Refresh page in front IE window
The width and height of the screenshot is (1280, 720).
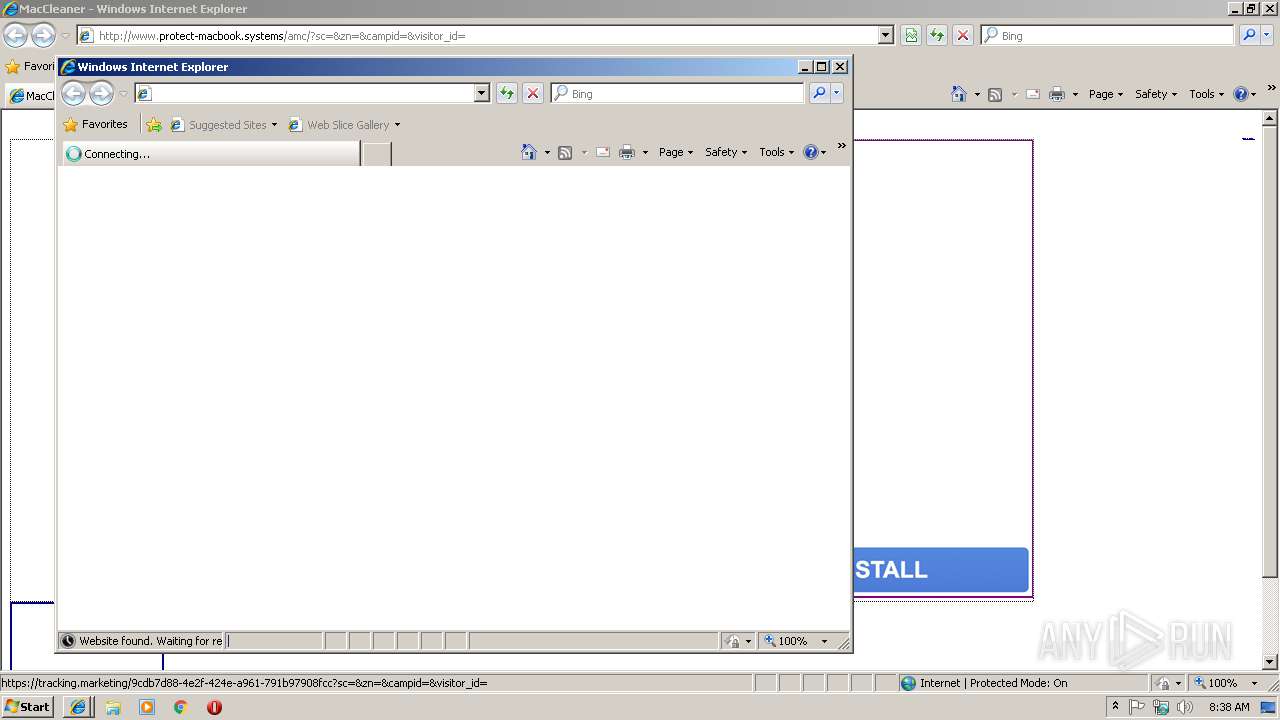click(507, 93)
